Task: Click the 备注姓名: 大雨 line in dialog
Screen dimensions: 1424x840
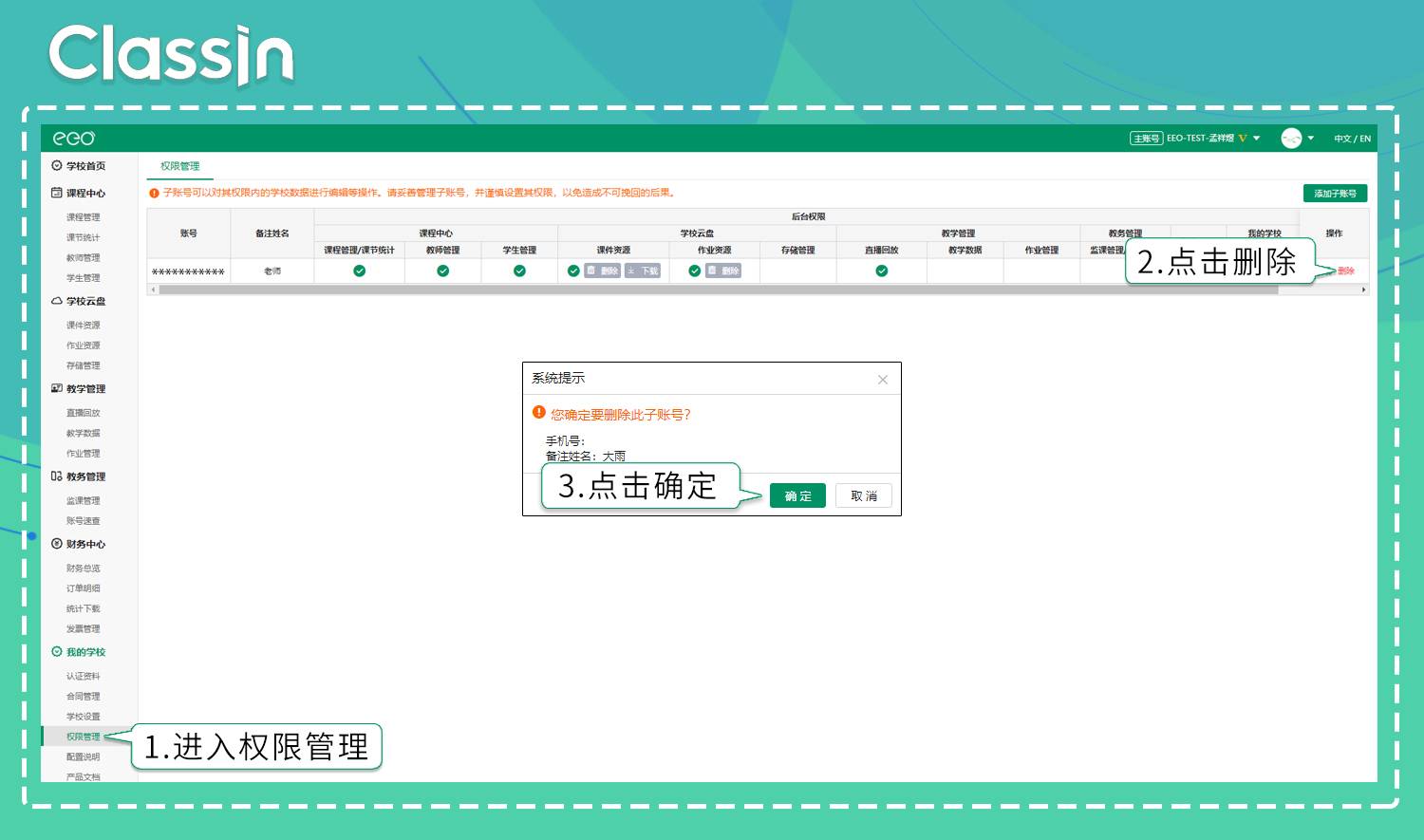Action: tap(586, 457)
